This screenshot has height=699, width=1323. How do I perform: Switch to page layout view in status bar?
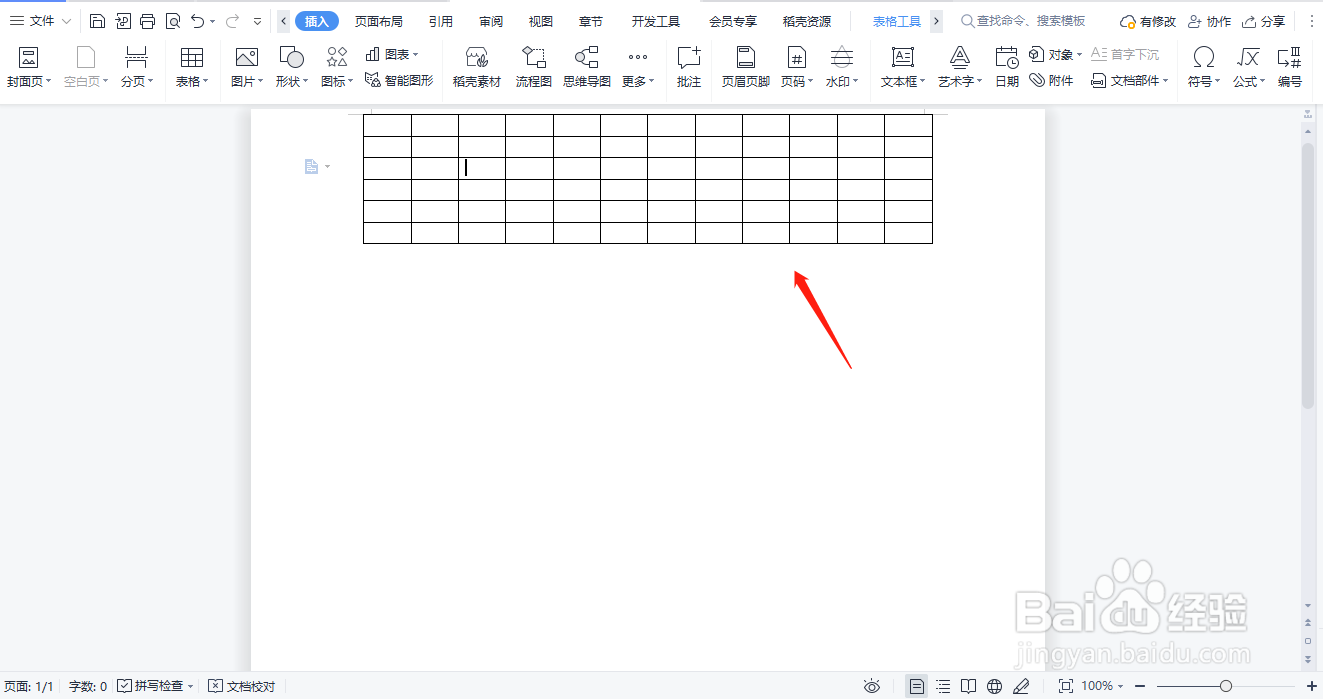click(916, 686)
